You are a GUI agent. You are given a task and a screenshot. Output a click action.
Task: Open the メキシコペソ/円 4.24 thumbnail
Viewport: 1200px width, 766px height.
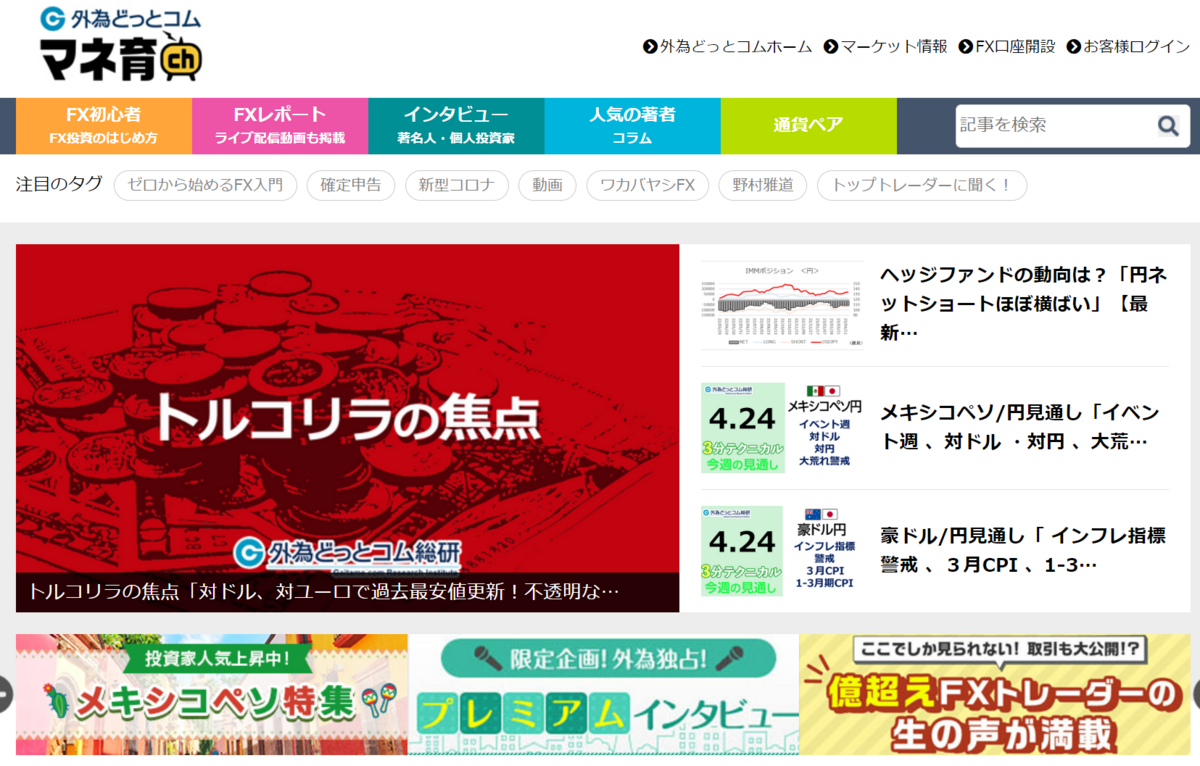pyautogui.click(x=782, y=428)
